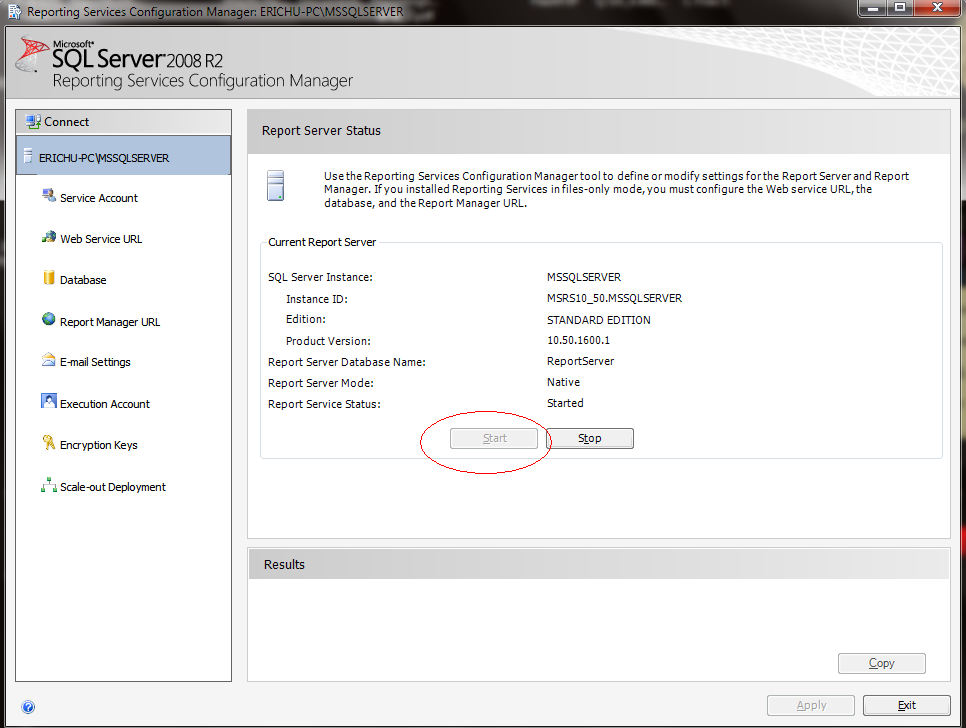Go to the Scale-out Deployment page
Viewport: 966px width, 728px height.
pos(113,487)
